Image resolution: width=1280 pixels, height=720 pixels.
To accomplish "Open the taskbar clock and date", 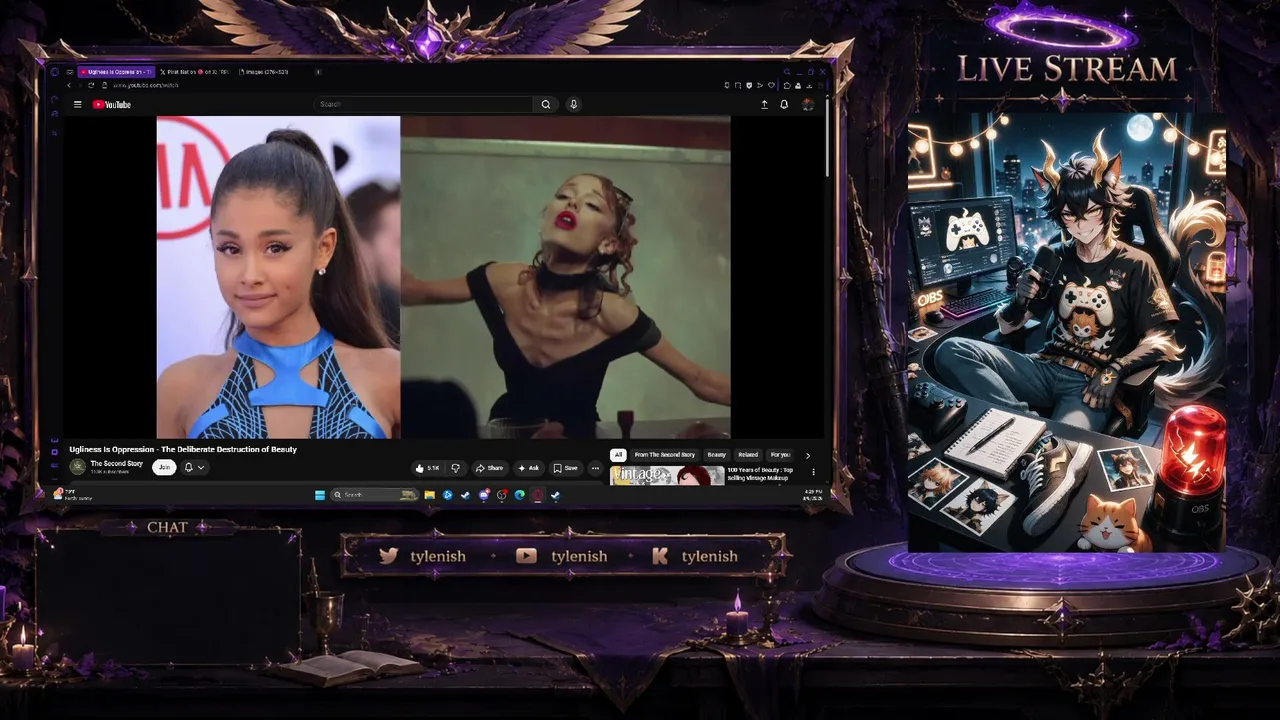I will [x=813, y=494].
